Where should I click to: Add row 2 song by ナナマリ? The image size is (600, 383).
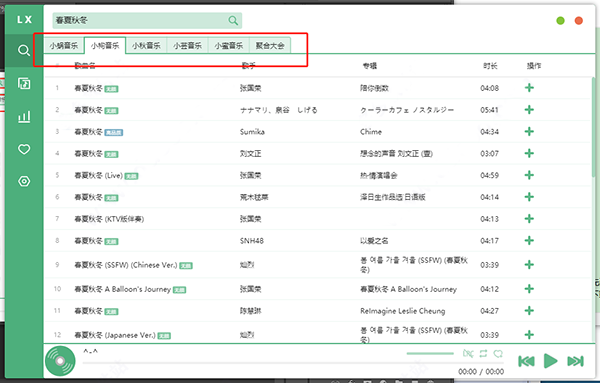529,110
